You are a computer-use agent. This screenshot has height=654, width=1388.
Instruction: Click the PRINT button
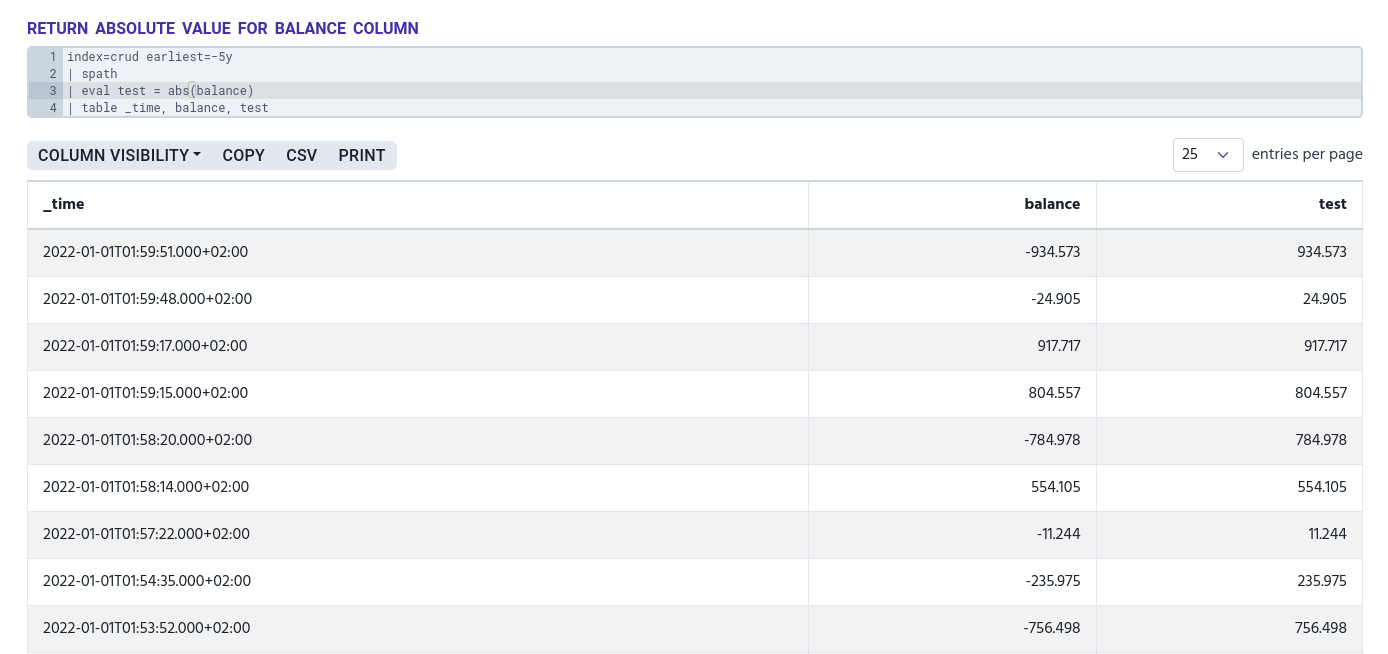coord(361,155)
